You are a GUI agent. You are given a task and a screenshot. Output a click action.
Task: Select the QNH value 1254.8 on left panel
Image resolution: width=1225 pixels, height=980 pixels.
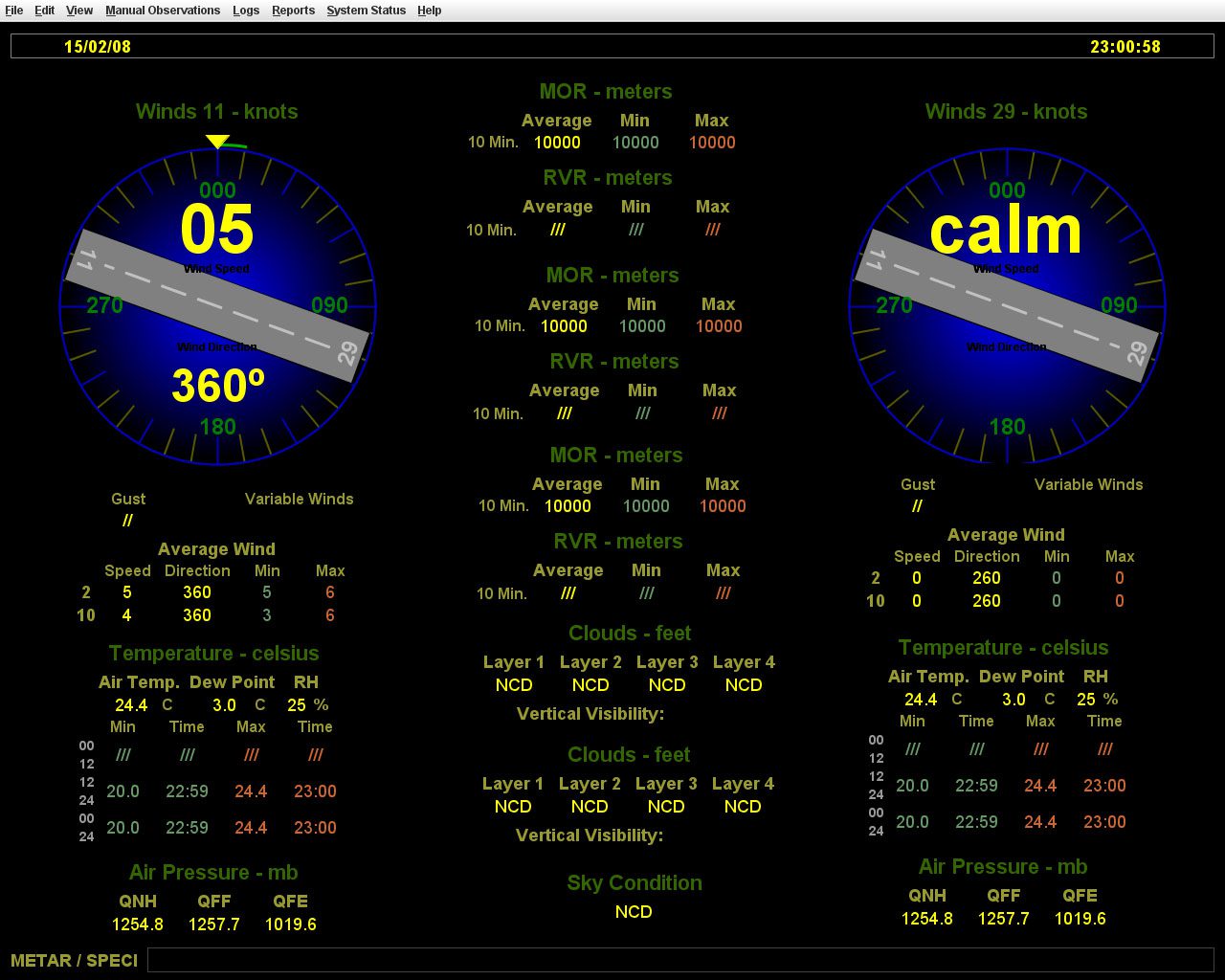(138, 924)
